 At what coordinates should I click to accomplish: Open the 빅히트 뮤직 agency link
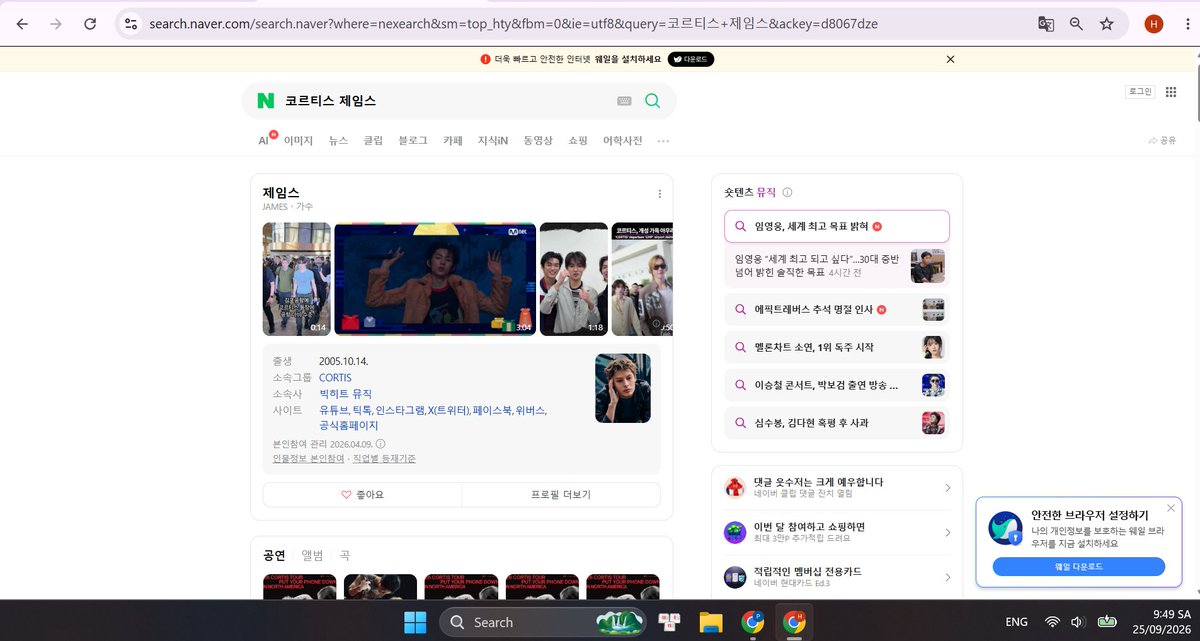(345, 394)
